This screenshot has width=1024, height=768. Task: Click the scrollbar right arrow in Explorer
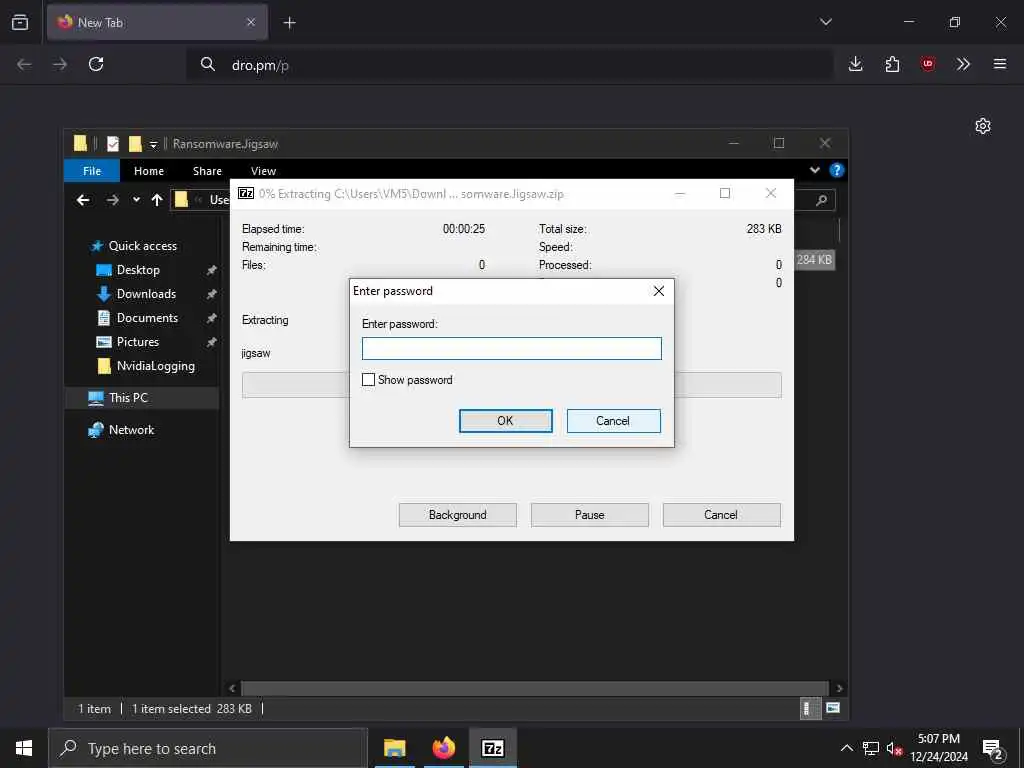coord(839,688)
